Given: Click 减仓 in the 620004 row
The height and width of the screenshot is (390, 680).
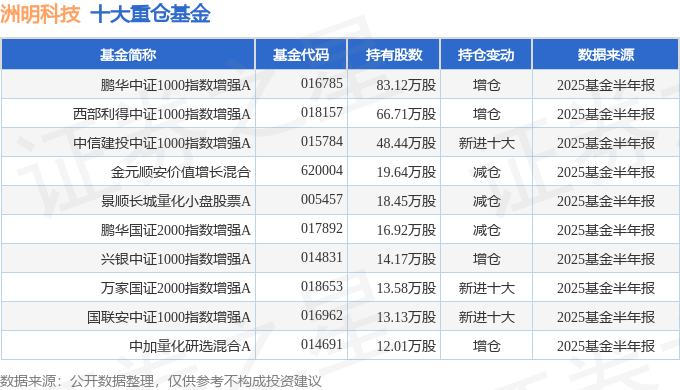Looking at the screenshot, I should (x=487, y=172).
